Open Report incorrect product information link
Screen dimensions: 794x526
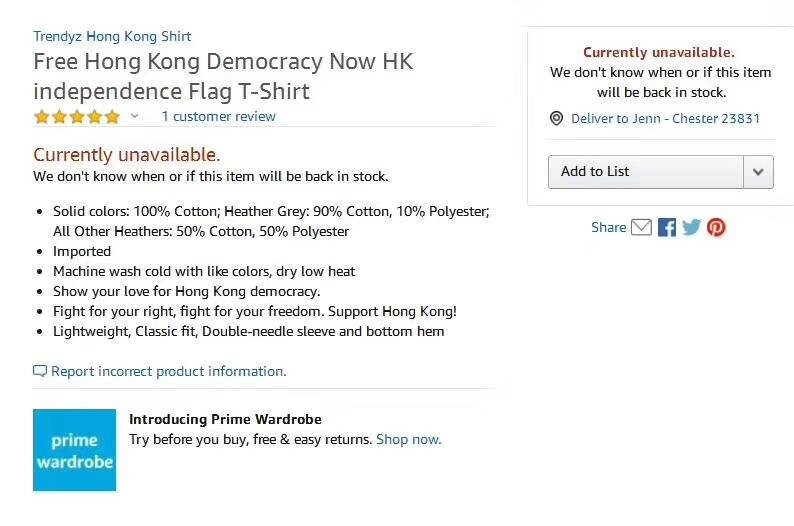point(169,371)
